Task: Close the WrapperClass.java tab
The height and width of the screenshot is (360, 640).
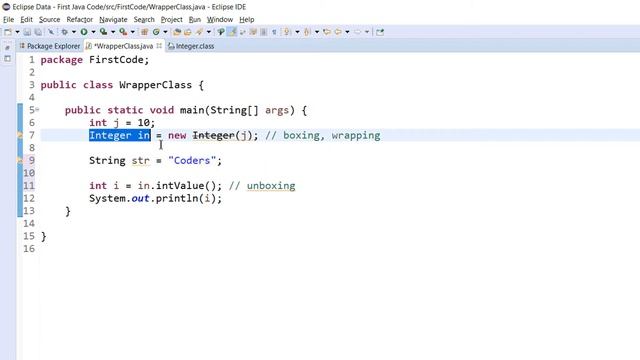Action: click(159, 46)
